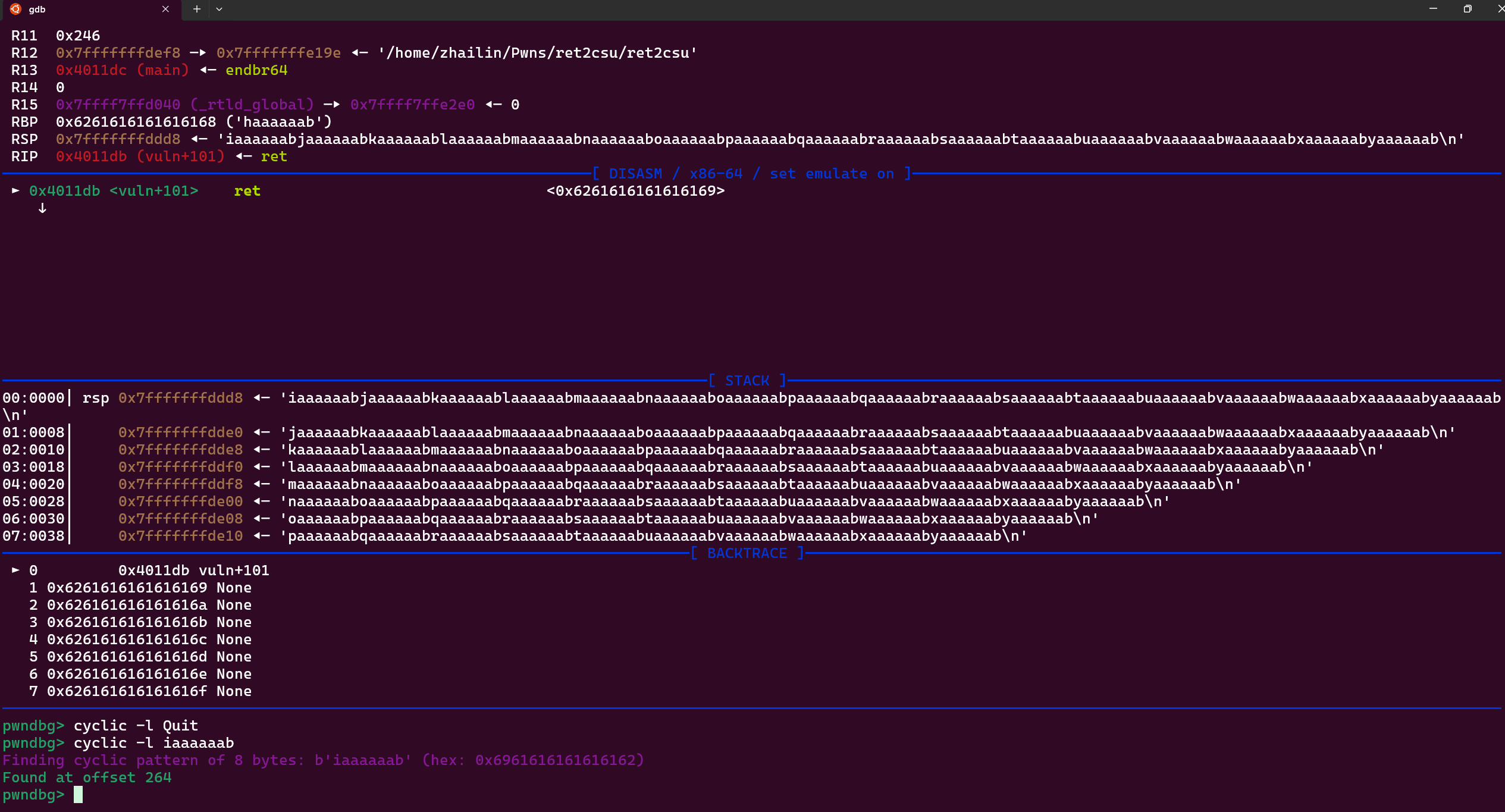Open a new terminal tab with plus
1505x812 pixels.
click(x=197, y=9)
